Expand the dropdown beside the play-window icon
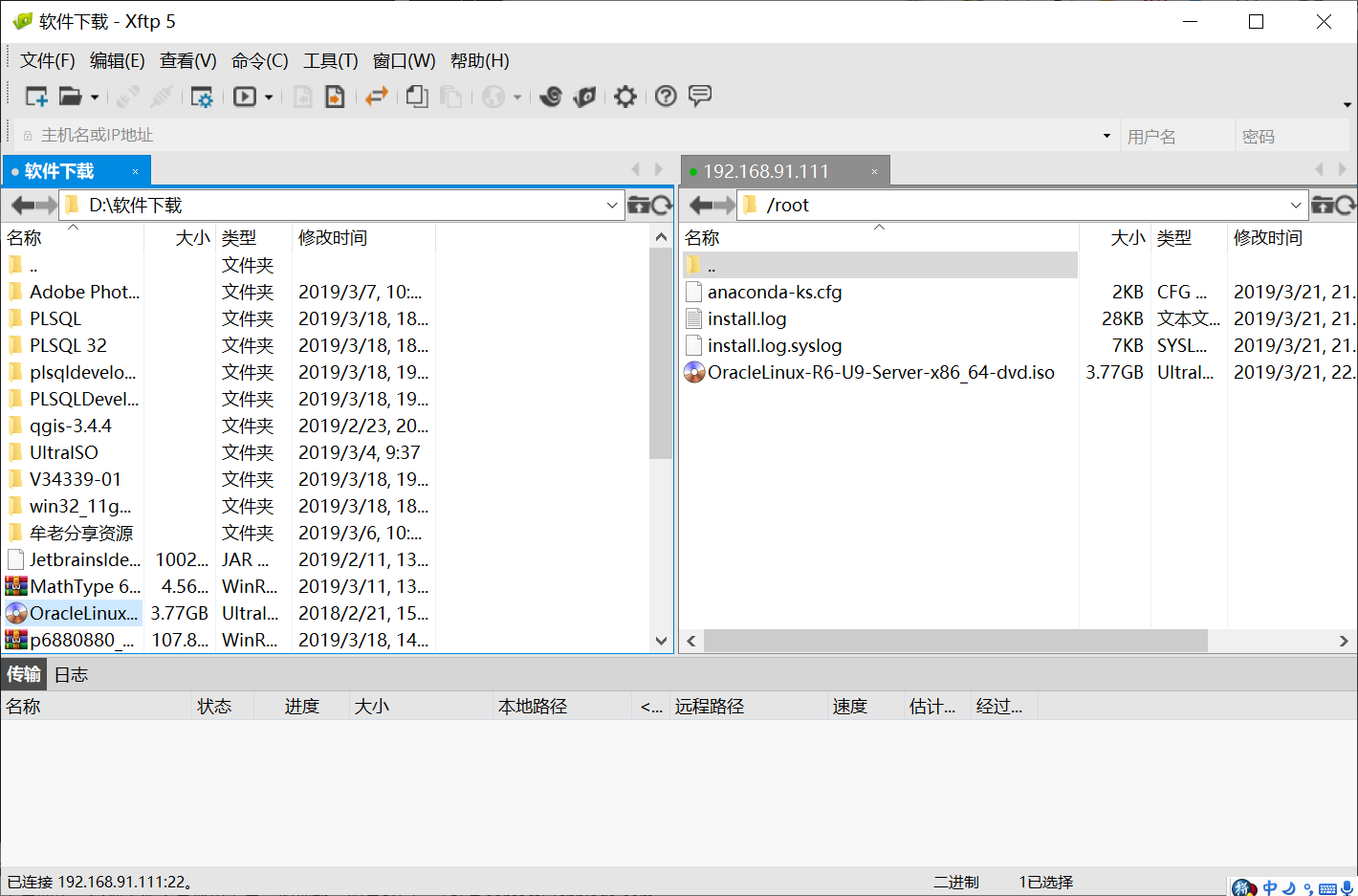The width and height of the screenshot is (1358, 896). (269, 98)
